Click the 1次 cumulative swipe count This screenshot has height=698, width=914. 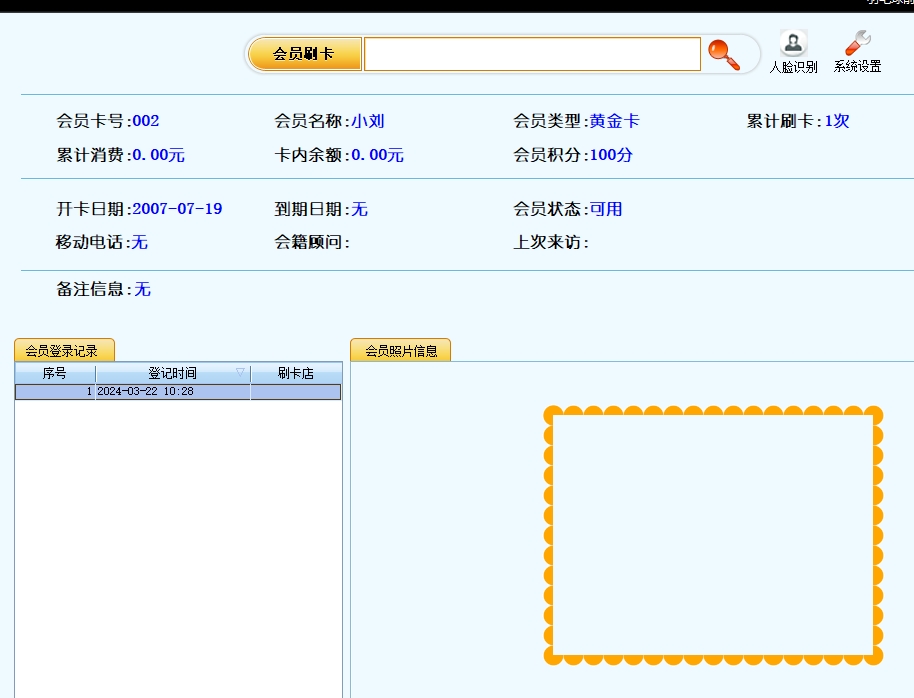(x=837, y=121)
